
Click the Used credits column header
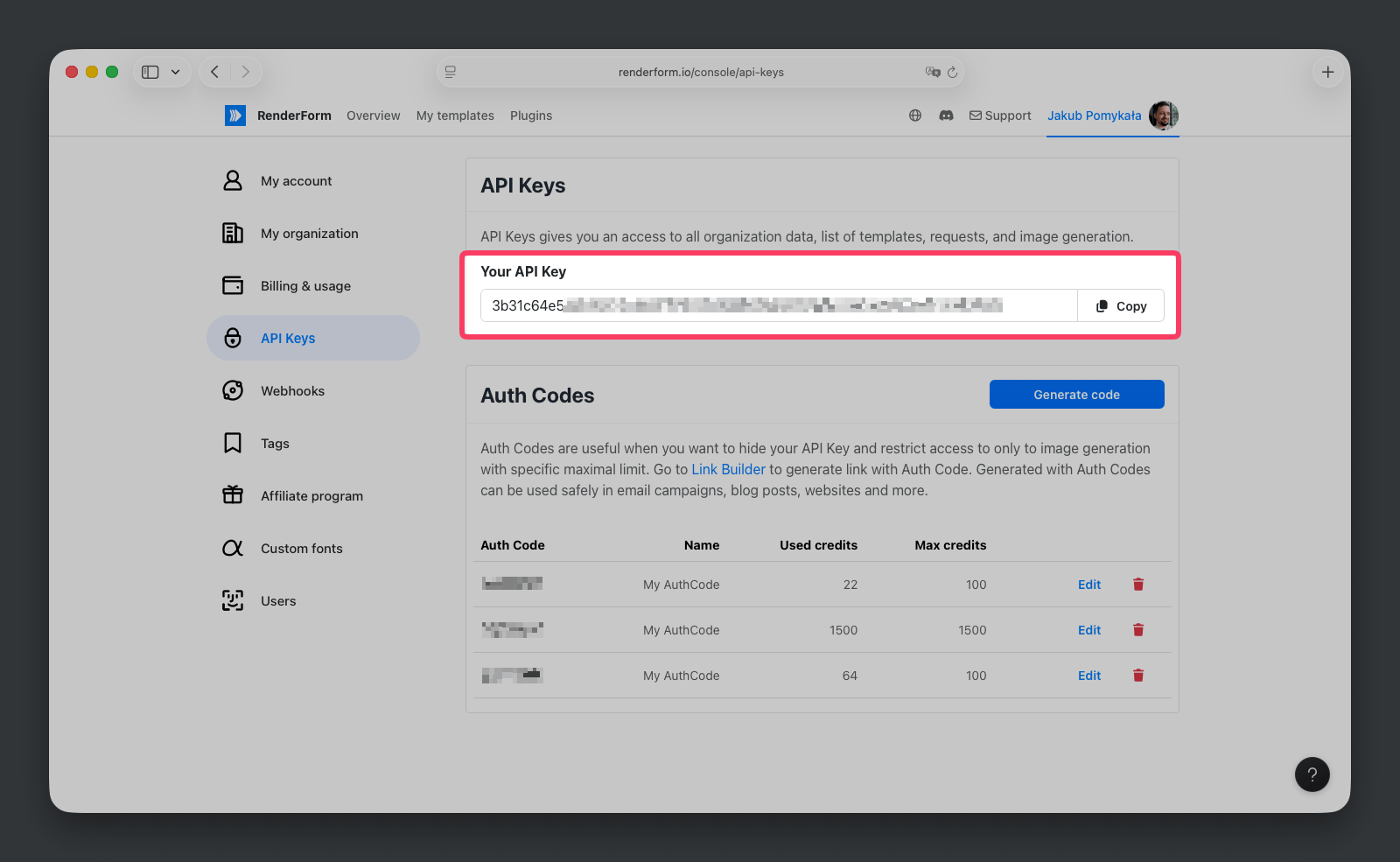(819, 545)
